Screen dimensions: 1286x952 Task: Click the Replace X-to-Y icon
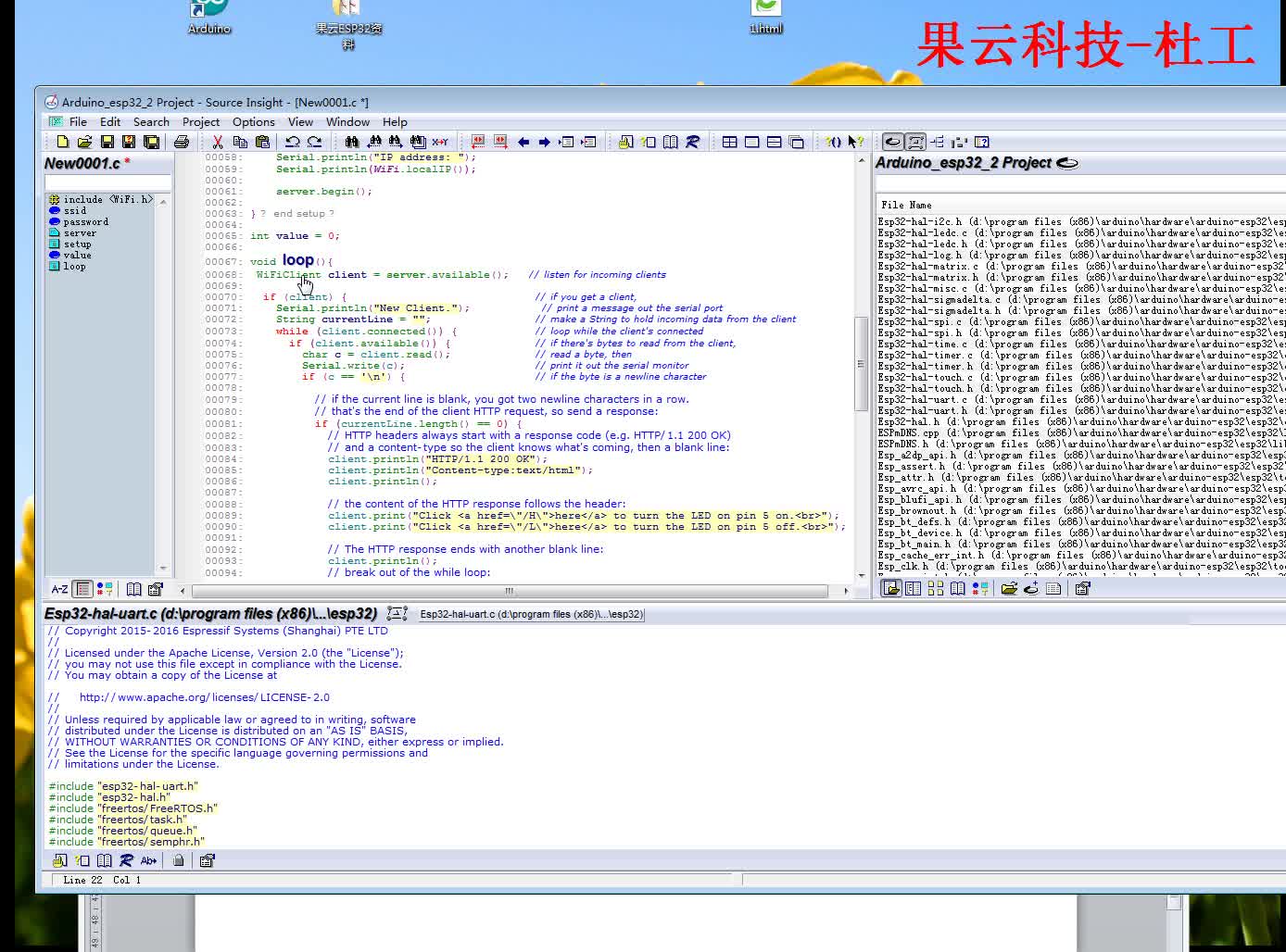pyautogui.click(x=439, y=142)
